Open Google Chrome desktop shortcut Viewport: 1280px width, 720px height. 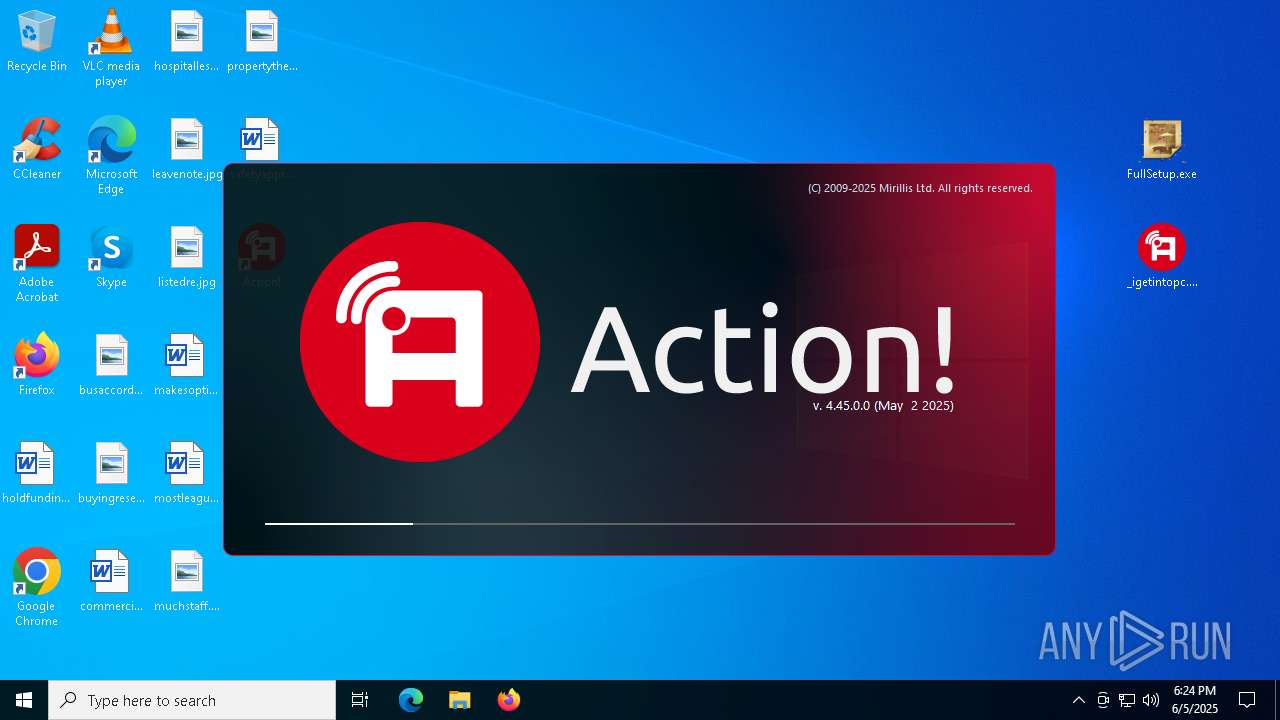click(x=37, y=587)
